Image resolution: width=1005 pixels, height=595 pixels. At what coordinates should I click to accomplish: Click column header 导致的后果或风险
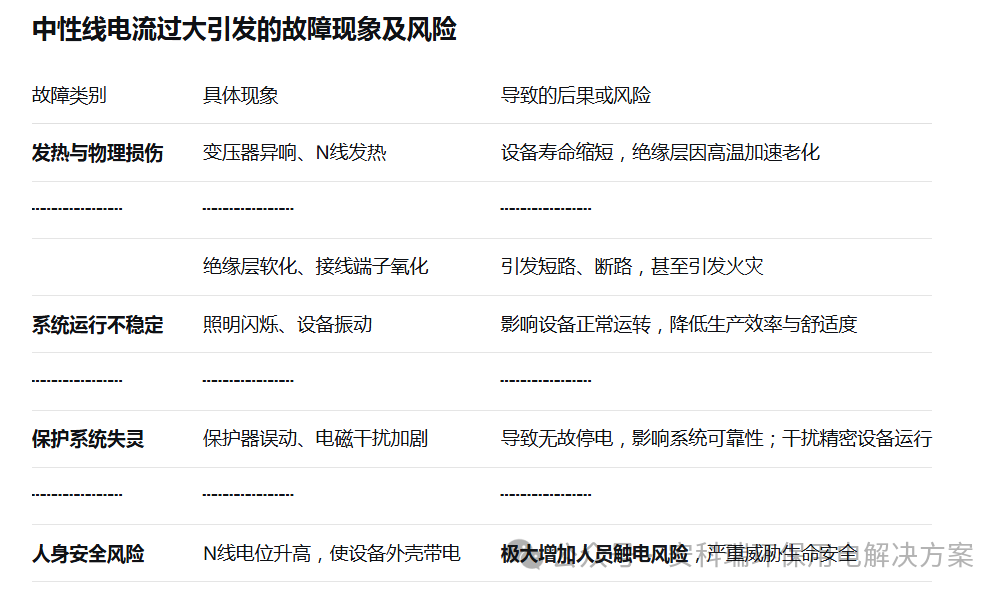pos(576,96)
